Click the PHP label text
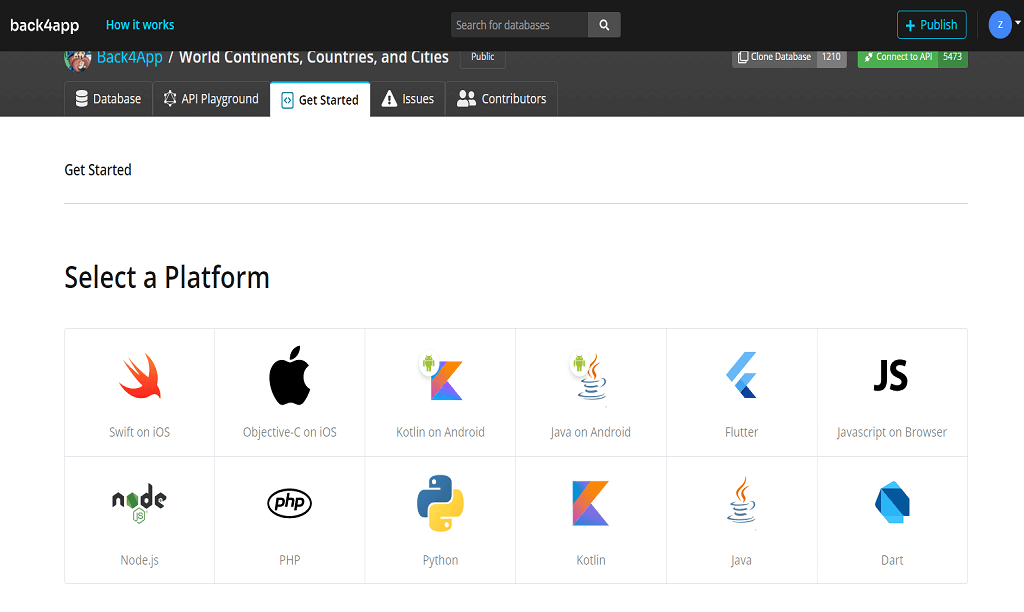 pos(289,560)
